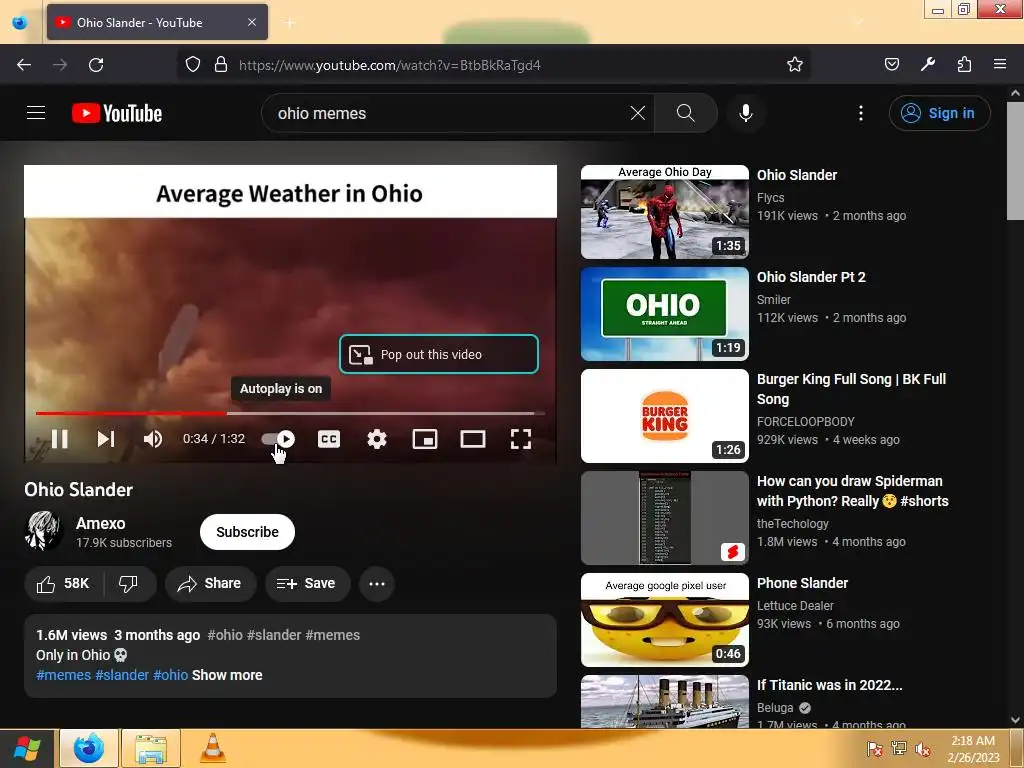Open Firefox application menu
Screen dimensions: 1024x768
pyautogui.click(x=1000, y=65)
